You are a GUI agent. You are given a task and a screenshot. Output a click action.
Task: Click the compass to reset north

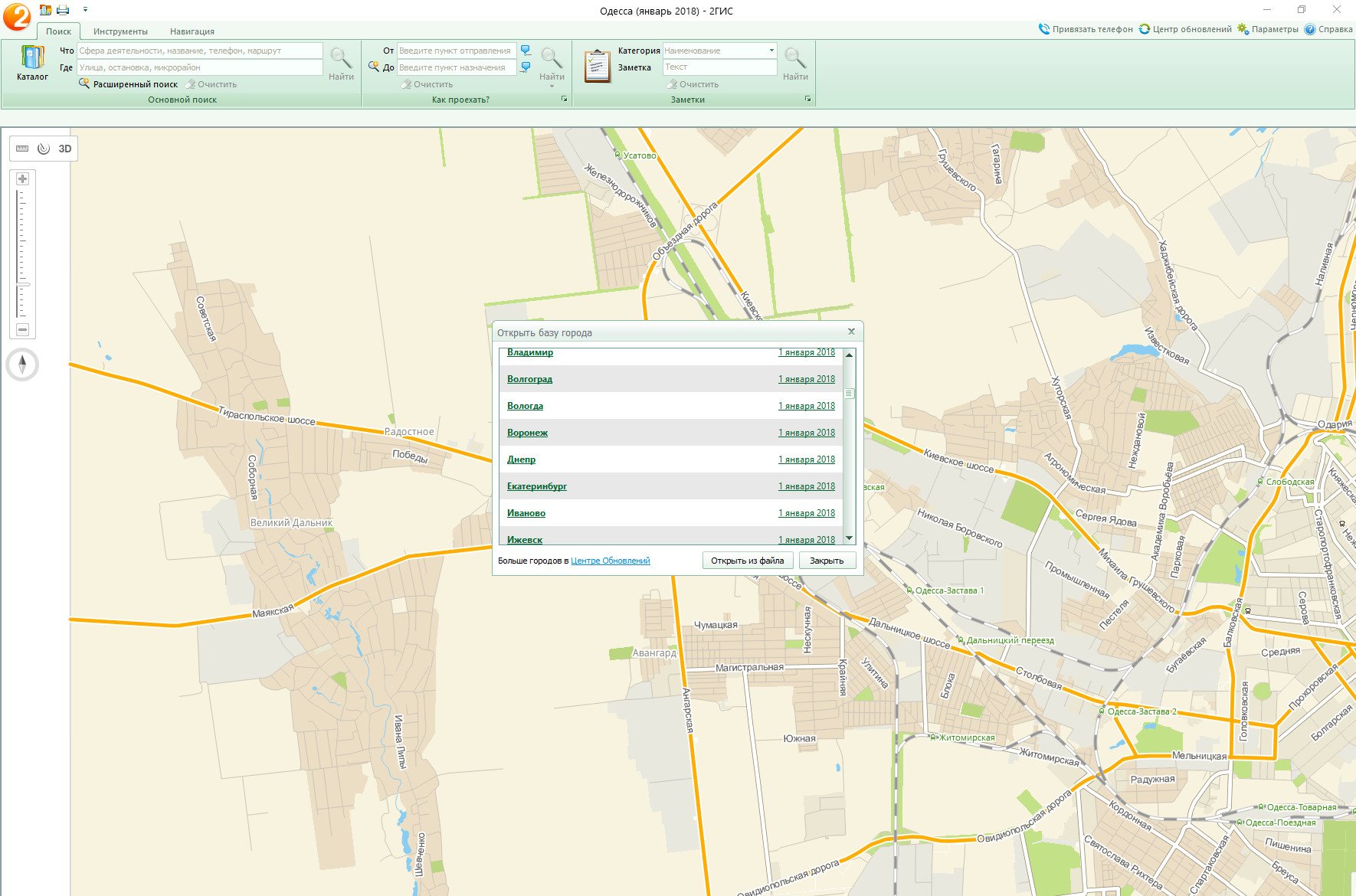click(22, 365)
